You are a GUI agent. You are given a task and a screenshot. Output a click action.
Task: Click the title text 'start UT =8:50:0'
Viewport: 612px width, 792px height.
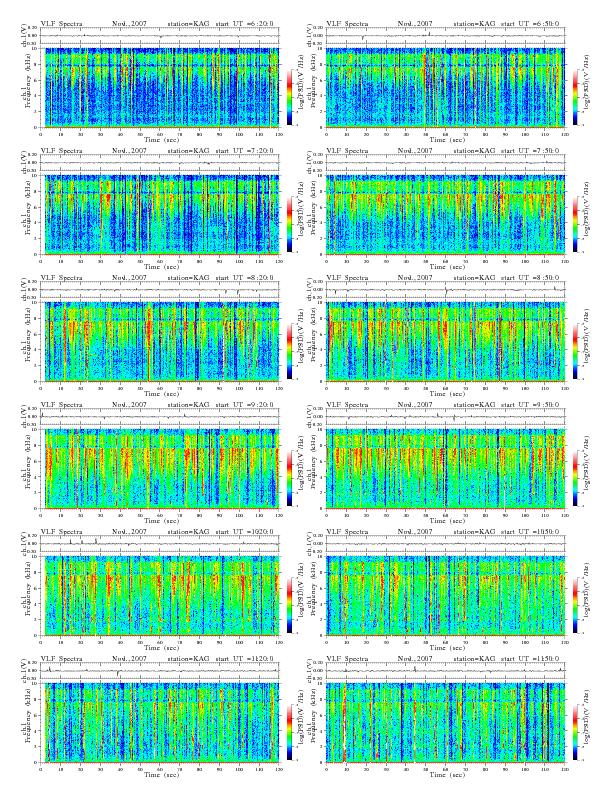click(530, 278)
